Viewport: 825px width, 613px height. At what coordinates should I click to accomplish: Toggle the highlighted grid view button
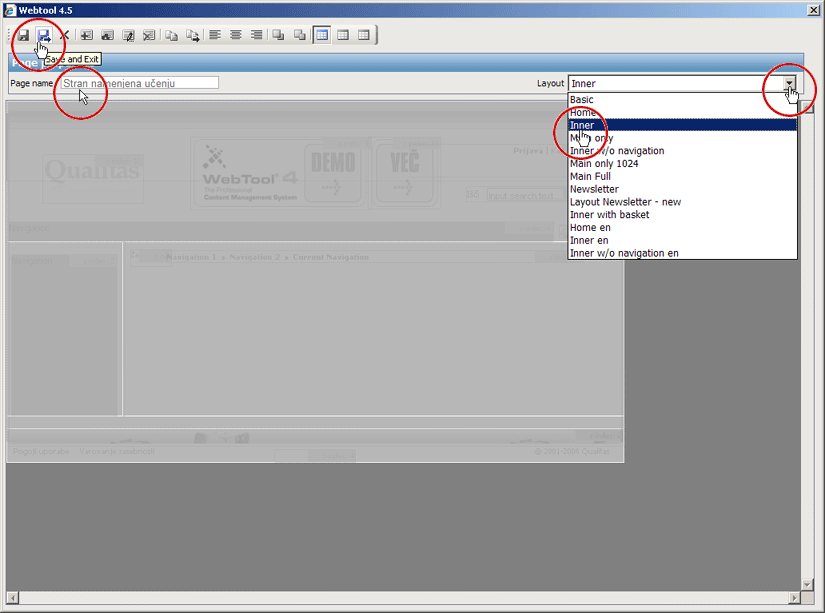click(322, 35)
